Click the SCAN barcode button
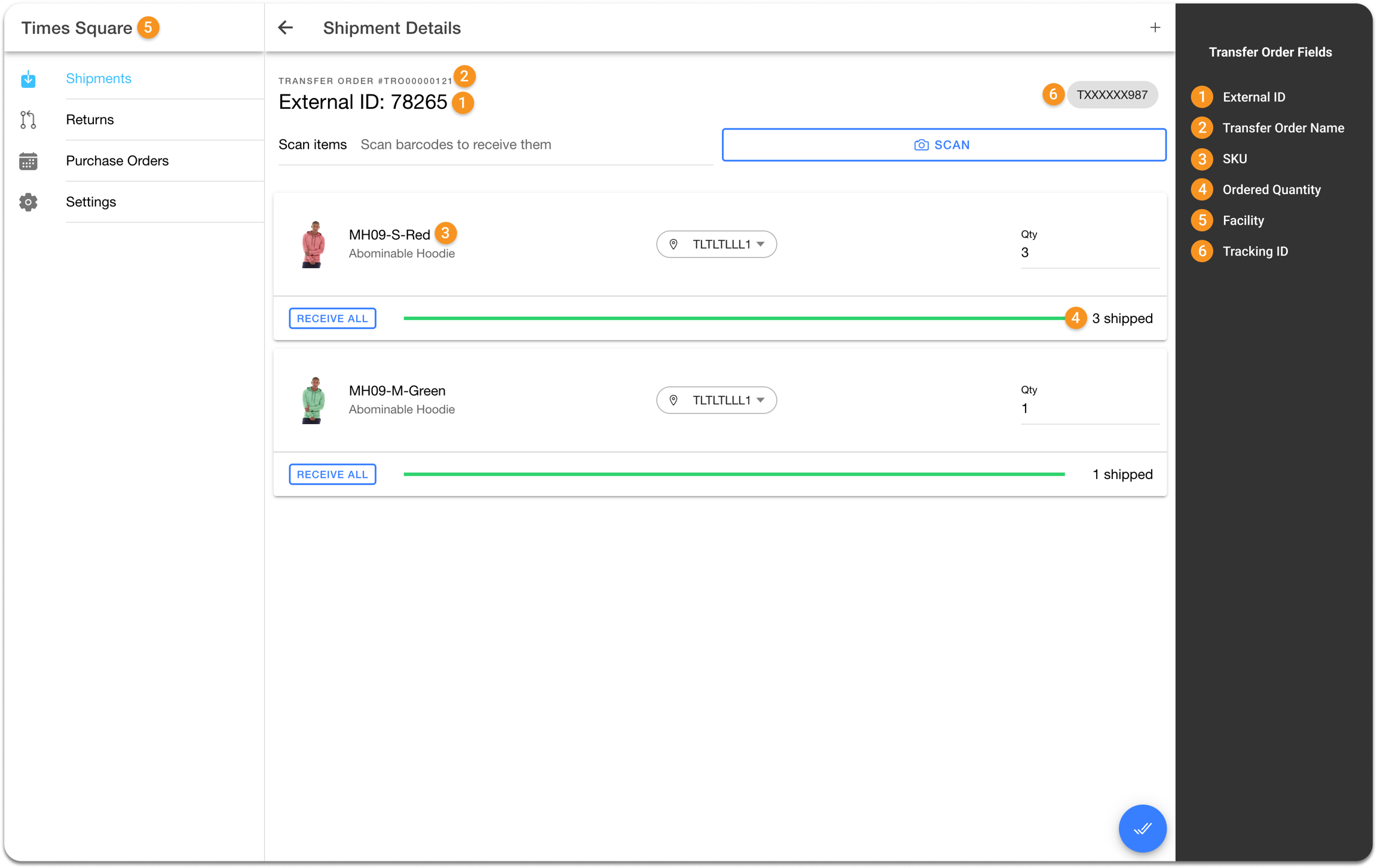The image size is (1377, 868). tap(944, 145)
